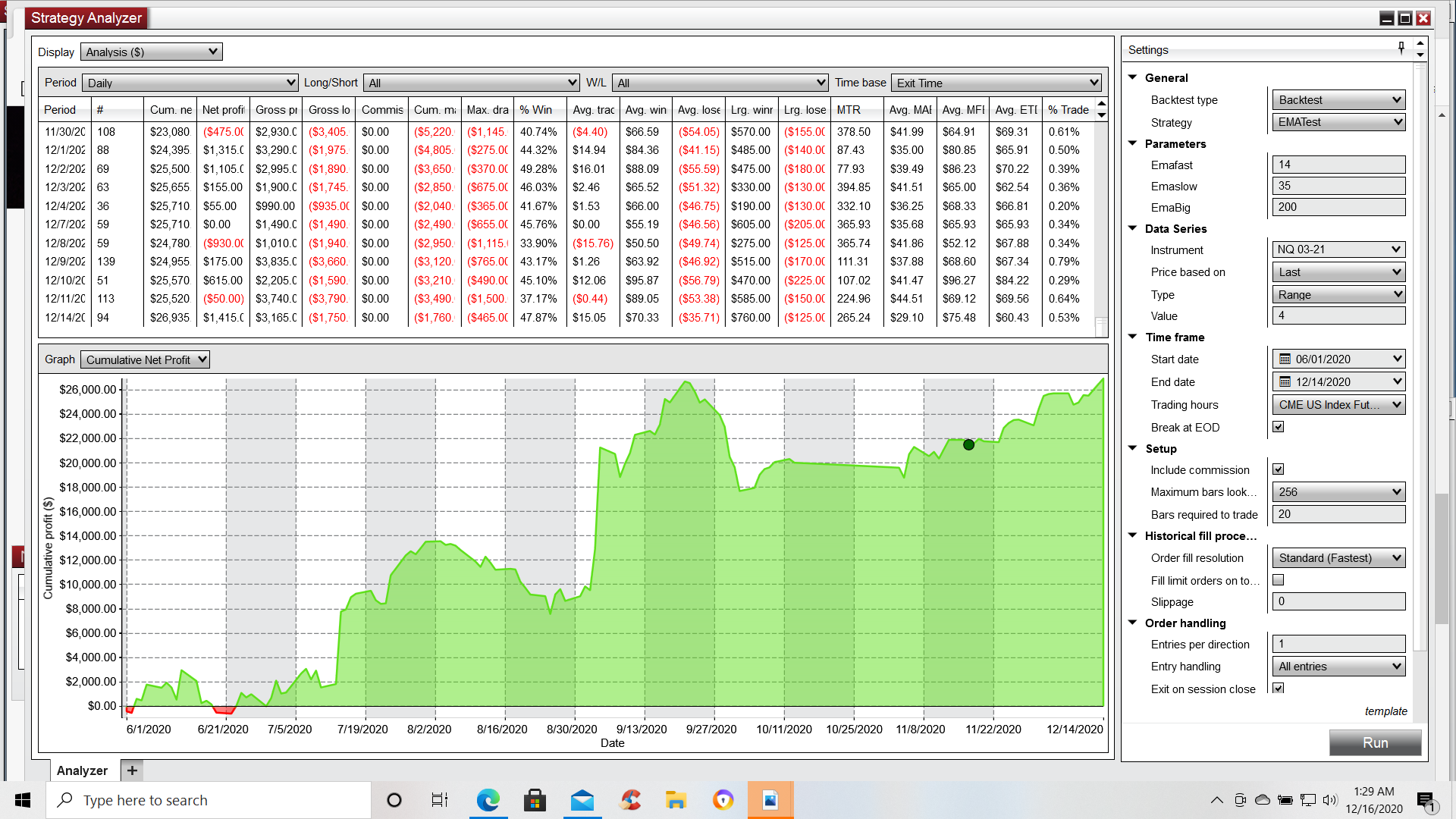This screenshot has width=1456, height=819.
Task: Open Microsoft Edge from taskbar
Action: point(488,800)
